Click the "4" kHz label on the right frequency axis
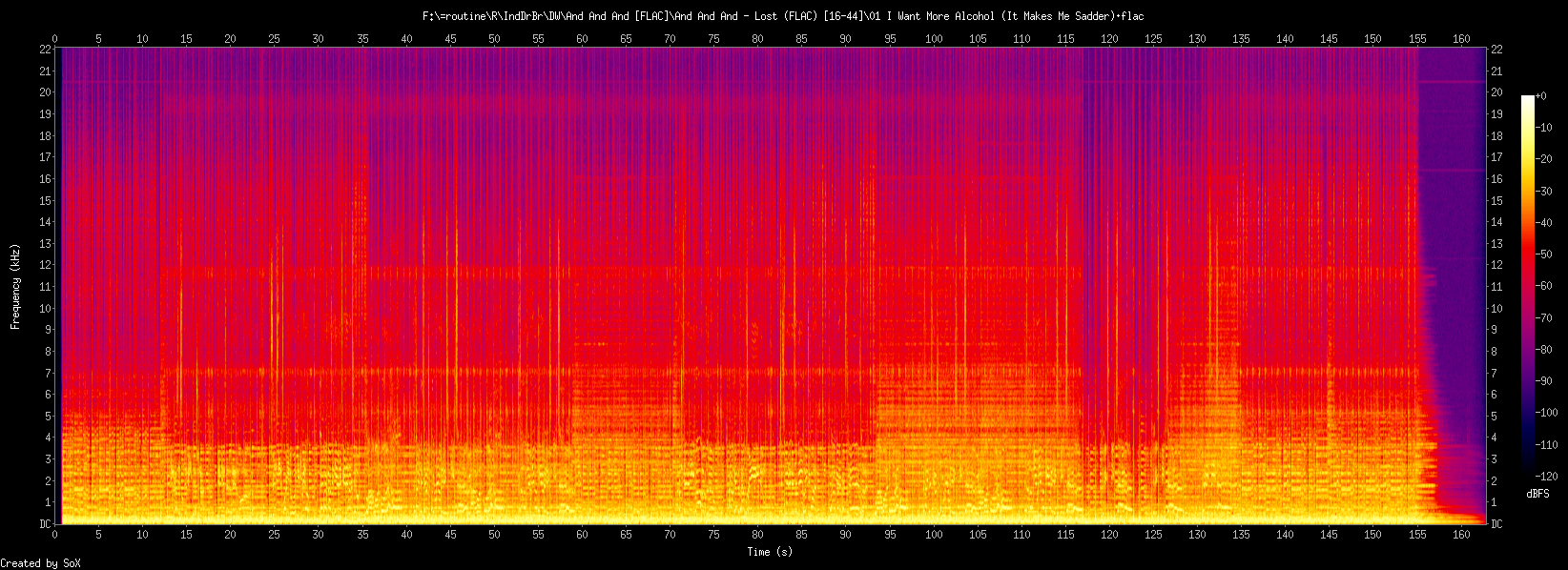Image resolution: width=1568 pixels, height=570 pixels. [1494, 438]
